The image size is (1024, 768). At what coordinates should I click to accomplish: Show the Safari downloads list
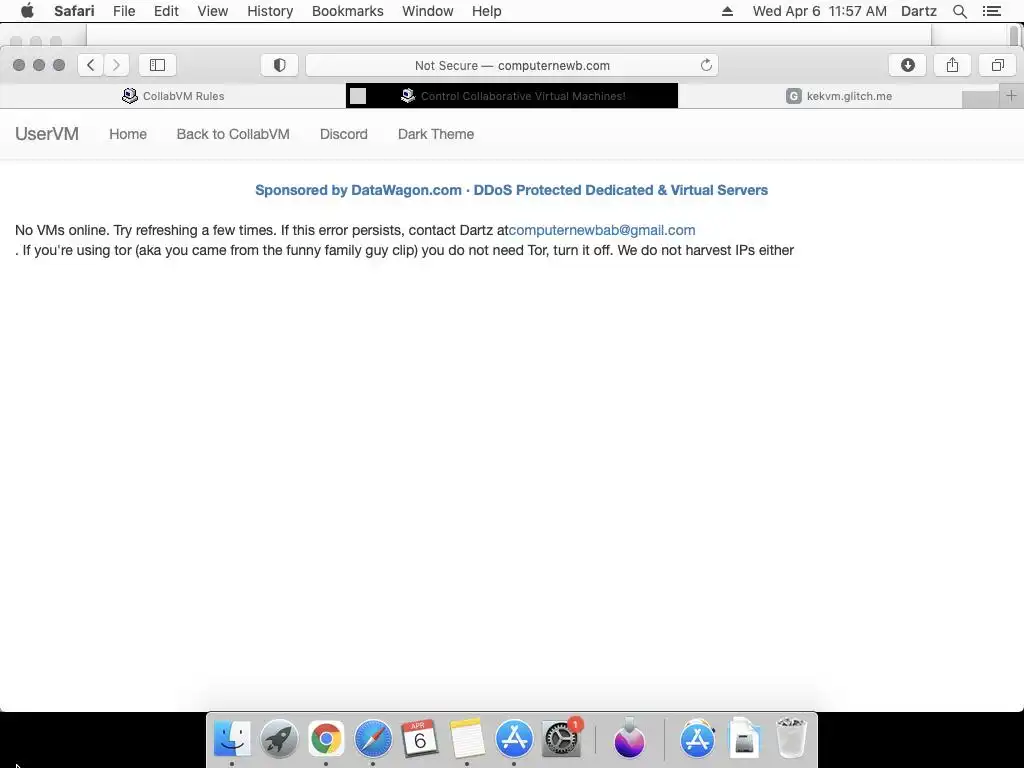[907, 65]
